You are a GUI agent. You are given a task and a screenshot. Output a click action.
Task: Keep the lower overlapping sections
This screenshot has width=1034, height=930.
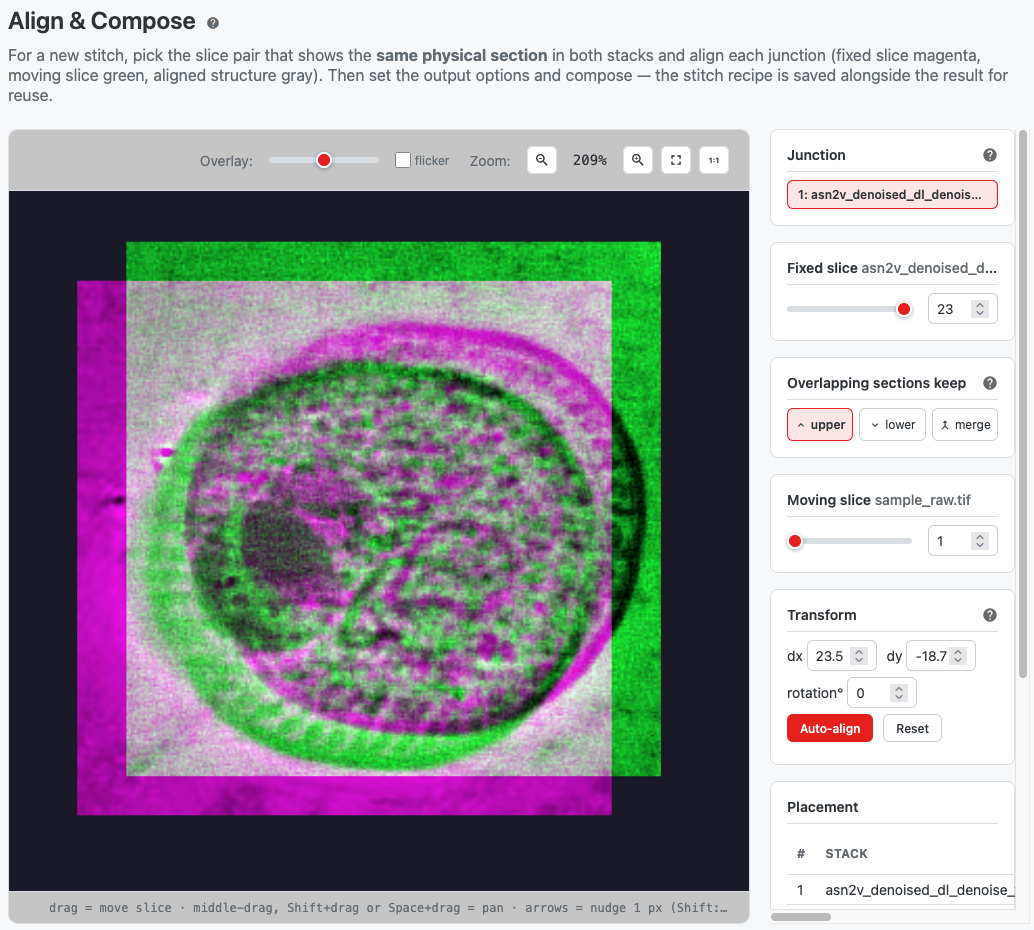point(892,425)
